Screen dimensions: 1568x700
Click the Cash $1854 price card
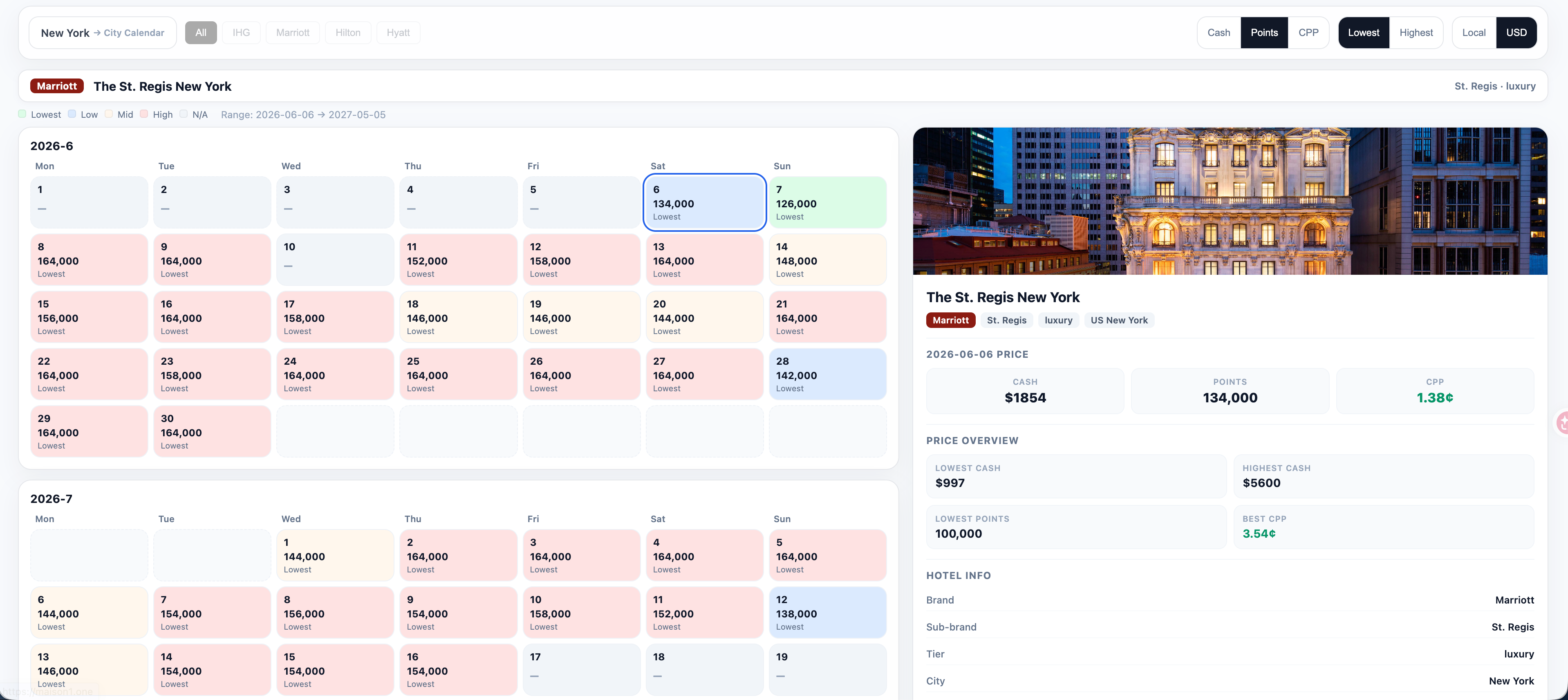1025,391
